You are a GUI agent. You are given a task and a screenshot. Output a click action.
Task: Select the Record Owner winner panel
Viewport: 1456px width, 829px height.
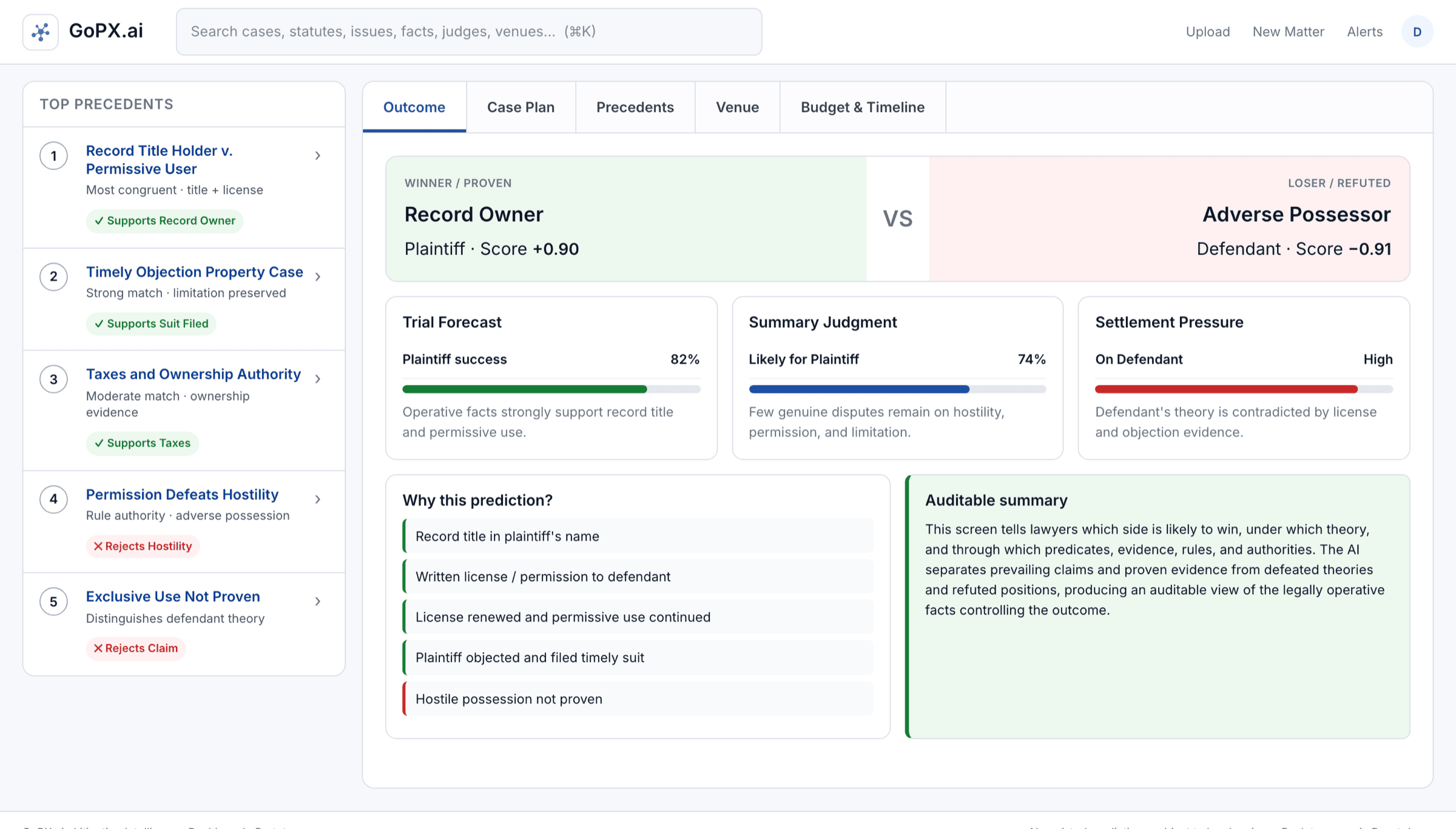click(x=626, y=219)
